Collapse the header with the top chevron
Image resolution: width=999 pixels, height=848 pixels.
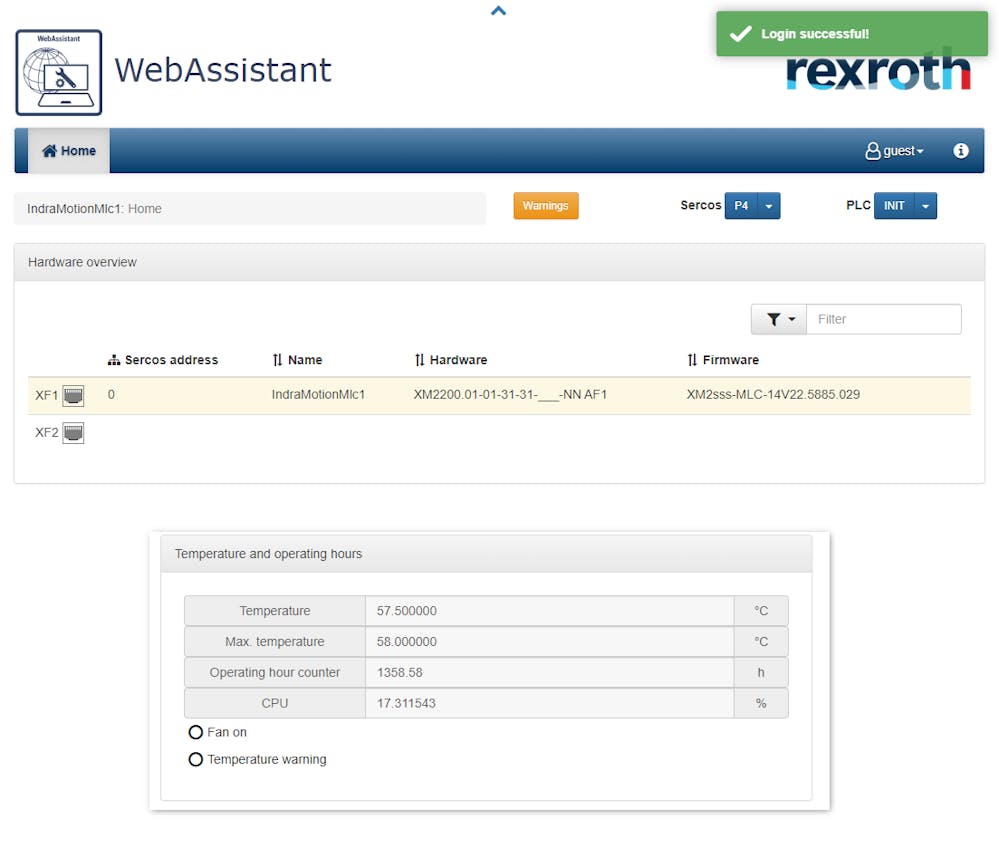tap(498, 11)
